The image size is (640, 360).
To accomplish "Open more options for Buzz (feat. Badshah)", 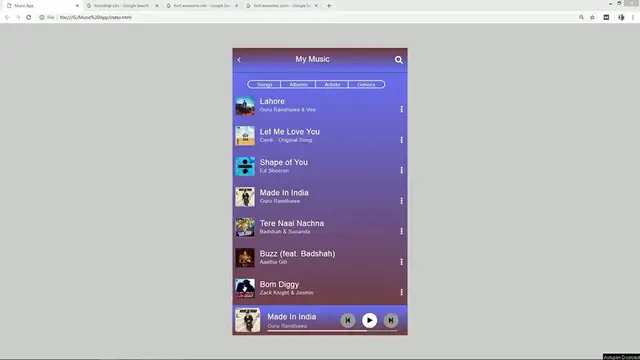I will click(x=401, y=262).
